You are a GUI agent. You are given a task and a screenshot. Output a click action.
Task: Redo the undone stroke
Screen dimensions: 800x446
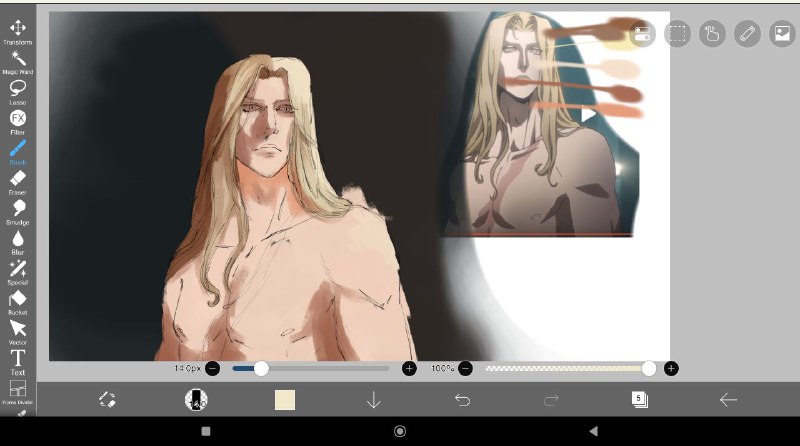551,400
